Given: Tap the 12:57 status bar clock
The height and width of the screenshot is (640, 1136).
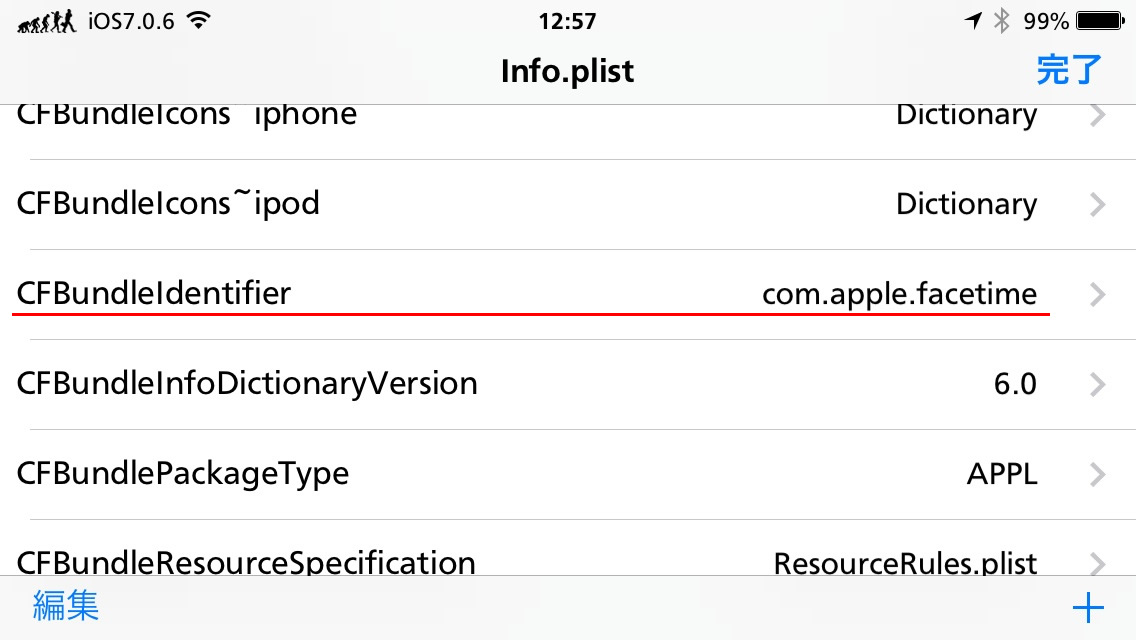Looking at the screenshot, I should (567, 21).
